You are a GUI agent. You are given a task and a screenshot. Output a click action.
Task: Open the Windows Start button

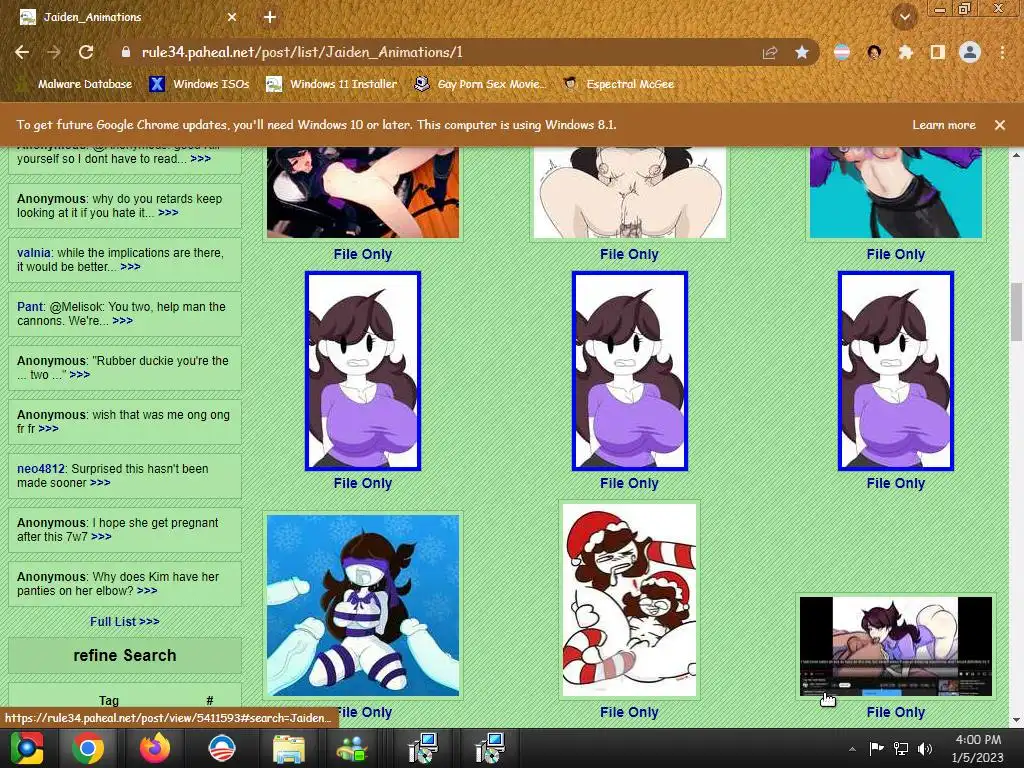tap(27, 748)
